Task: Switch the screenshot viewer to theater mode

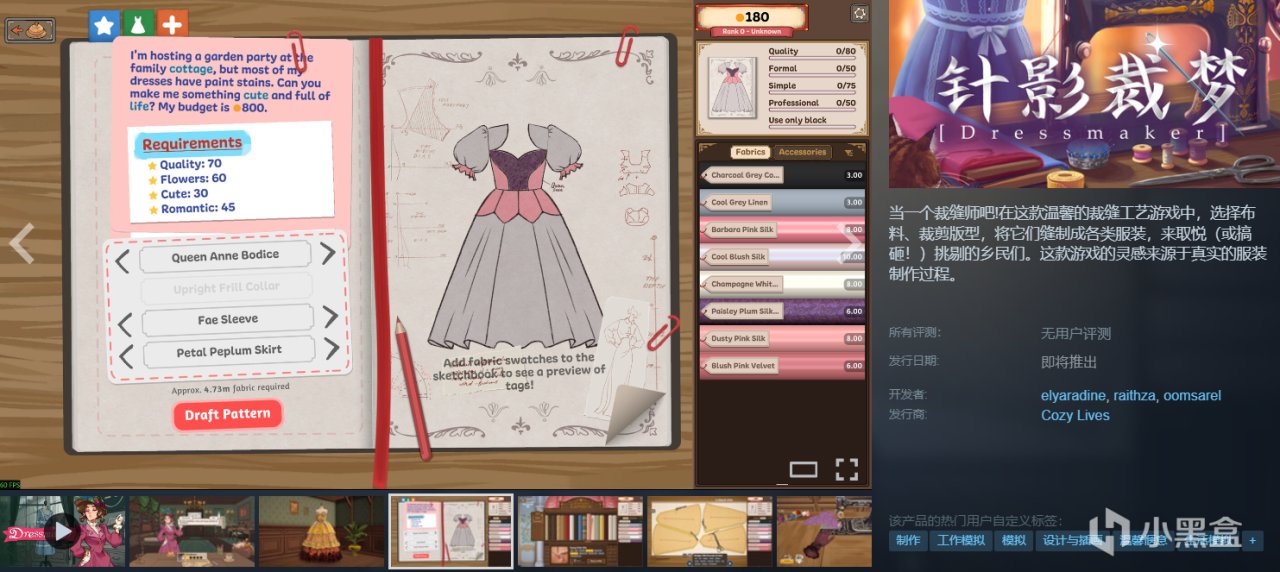Action: 803,469
